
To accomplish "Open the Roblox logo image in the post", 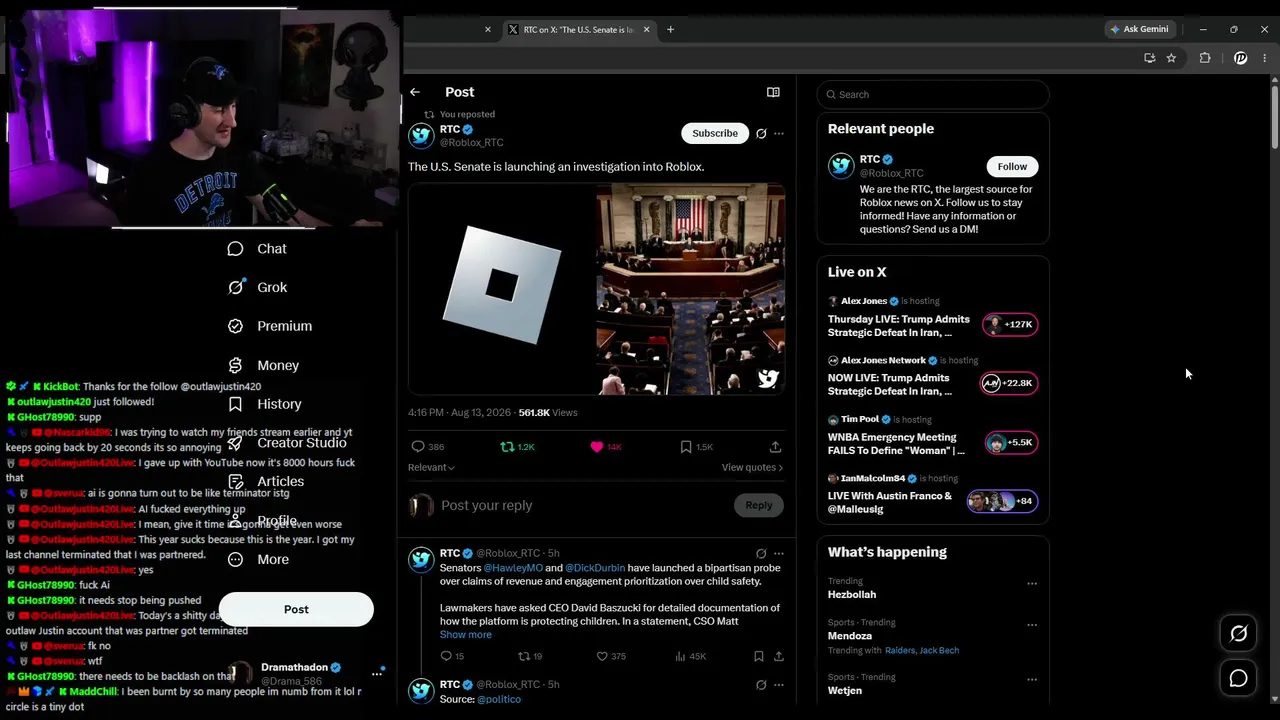I will click(x=501, y=289).
